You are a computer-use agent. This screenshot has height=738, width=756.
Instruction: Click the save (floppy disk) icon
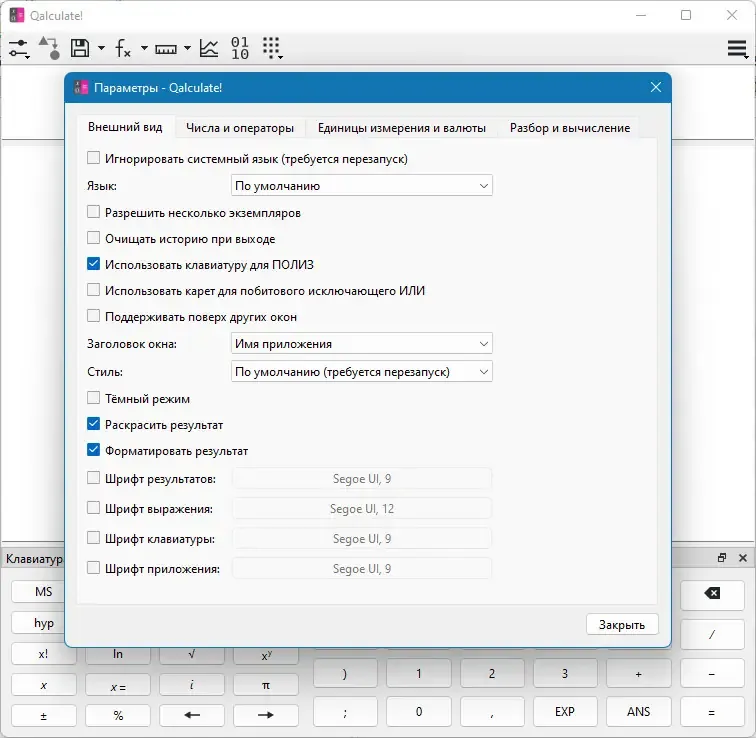point(80,48)
